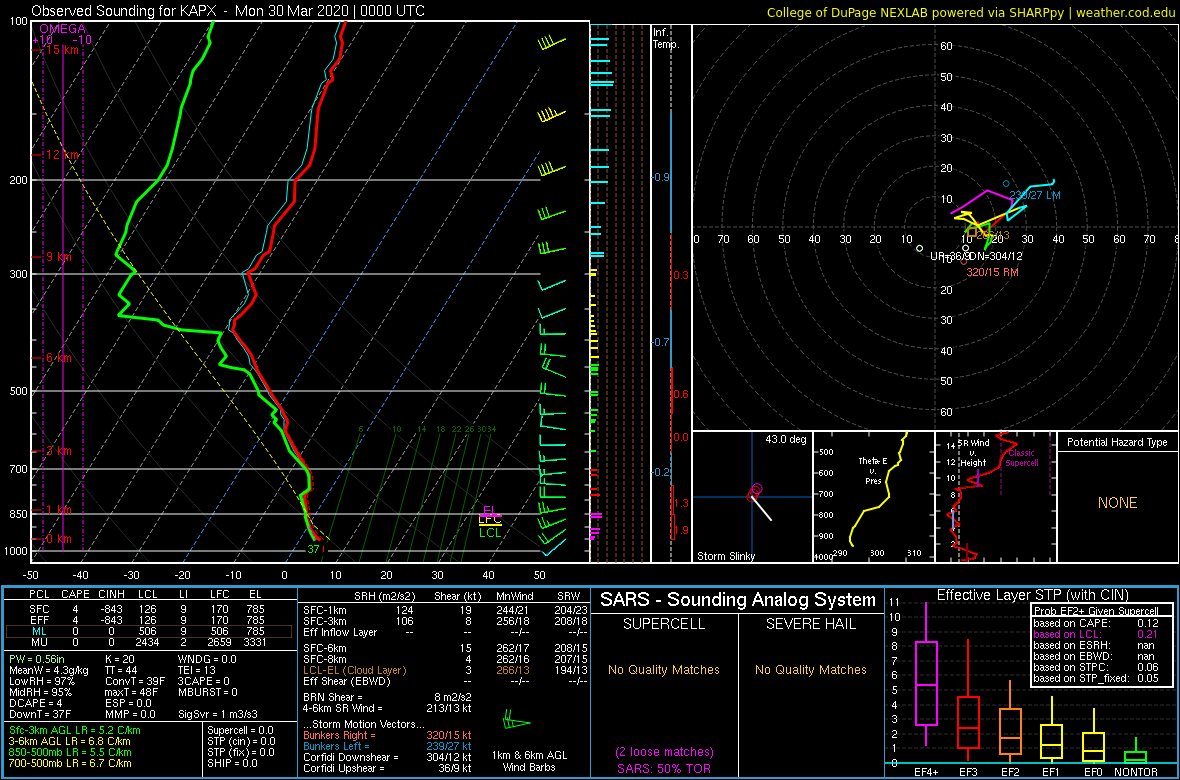
Task: Click the Effective Layer STP (with CIN) title
Action: click(1032, 595)
